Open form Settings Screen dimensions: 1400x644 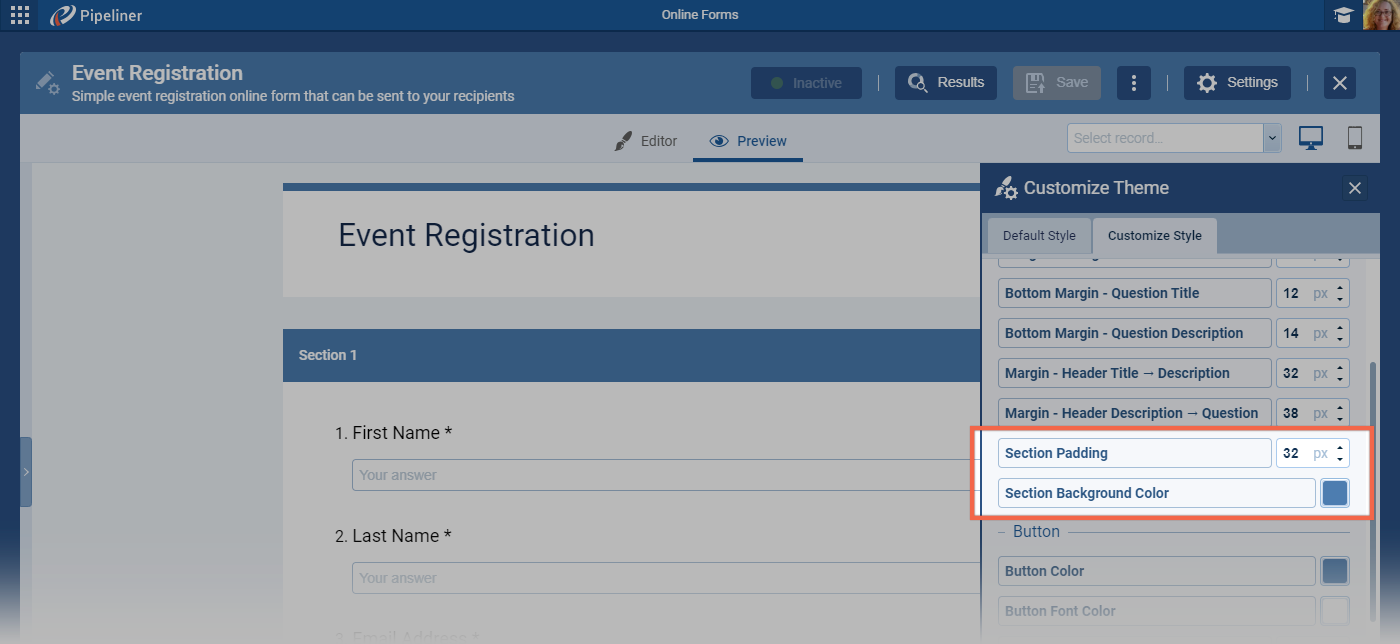(x=1237, y=83)
